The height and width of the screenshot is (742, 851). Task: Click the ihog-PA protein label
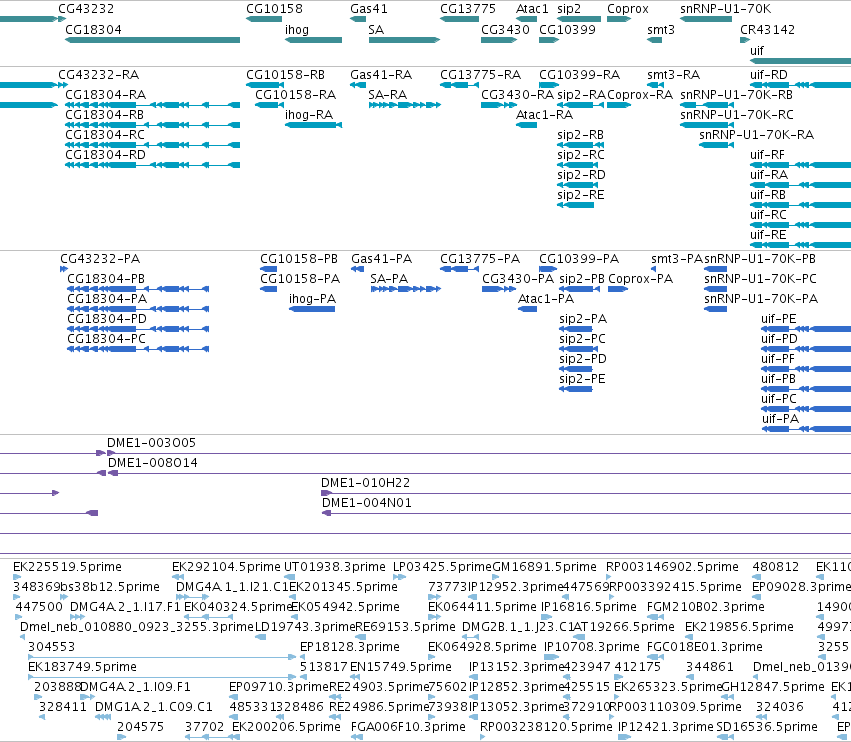tap(312, 299)
